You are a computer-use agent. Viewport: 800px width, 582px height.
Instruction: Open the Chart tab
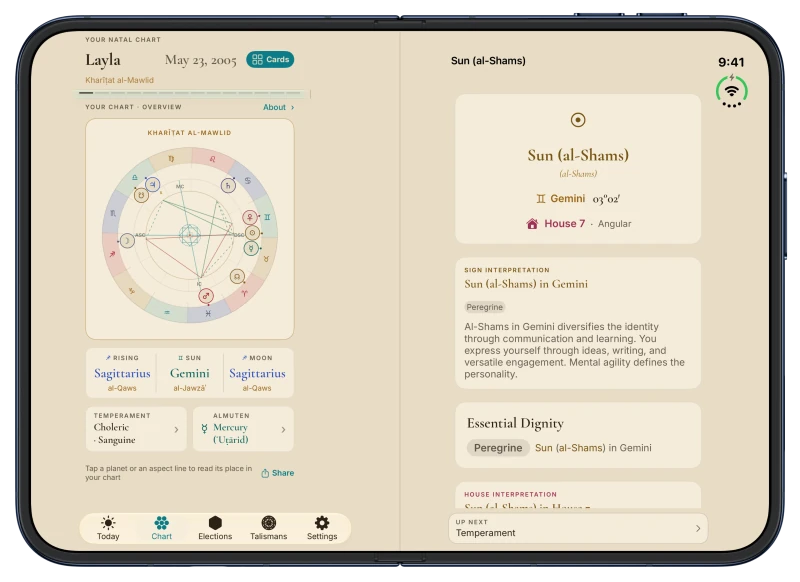tap(162, 528)
